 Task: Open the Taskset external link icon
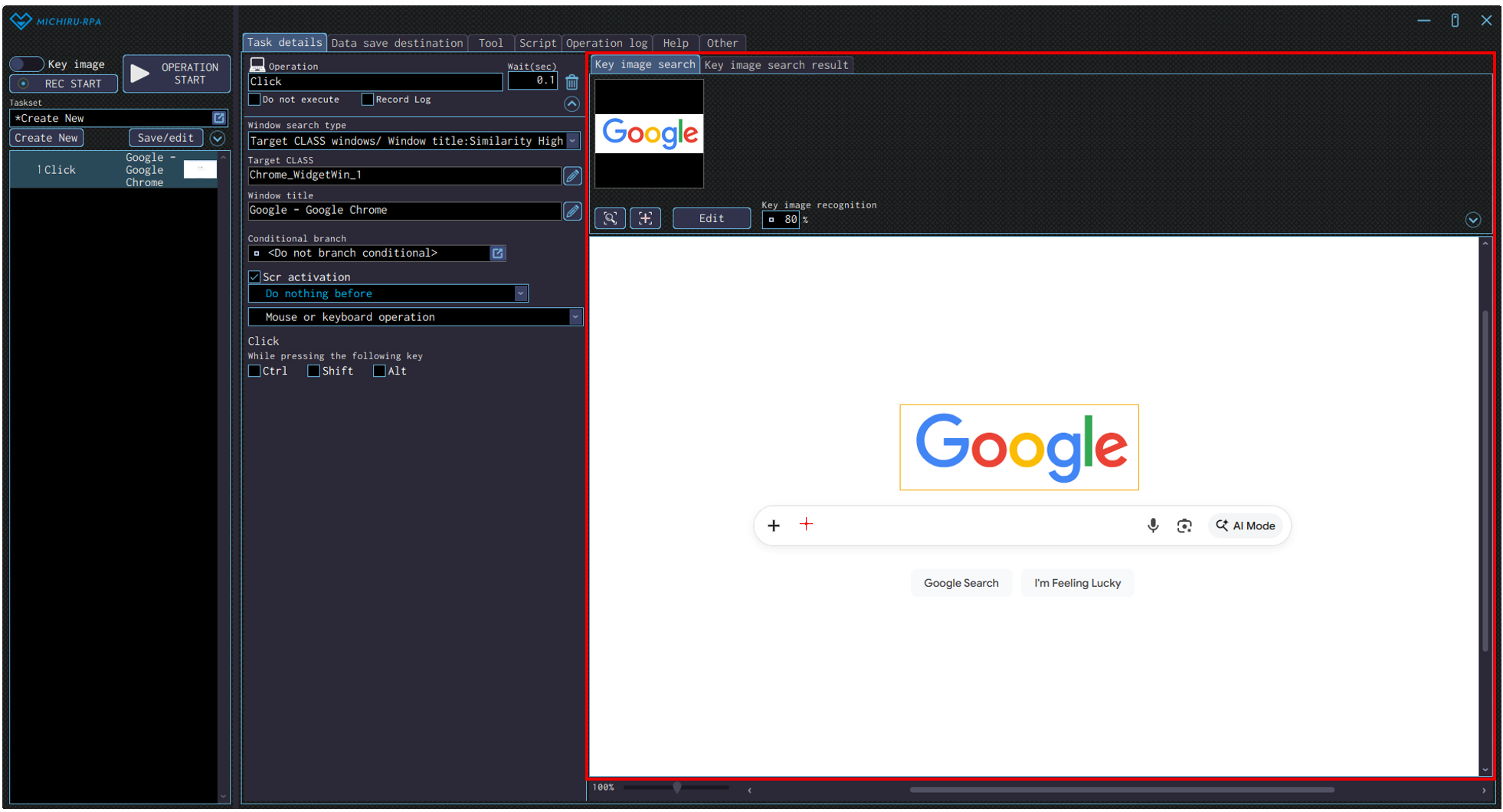(x=219, y=118)
